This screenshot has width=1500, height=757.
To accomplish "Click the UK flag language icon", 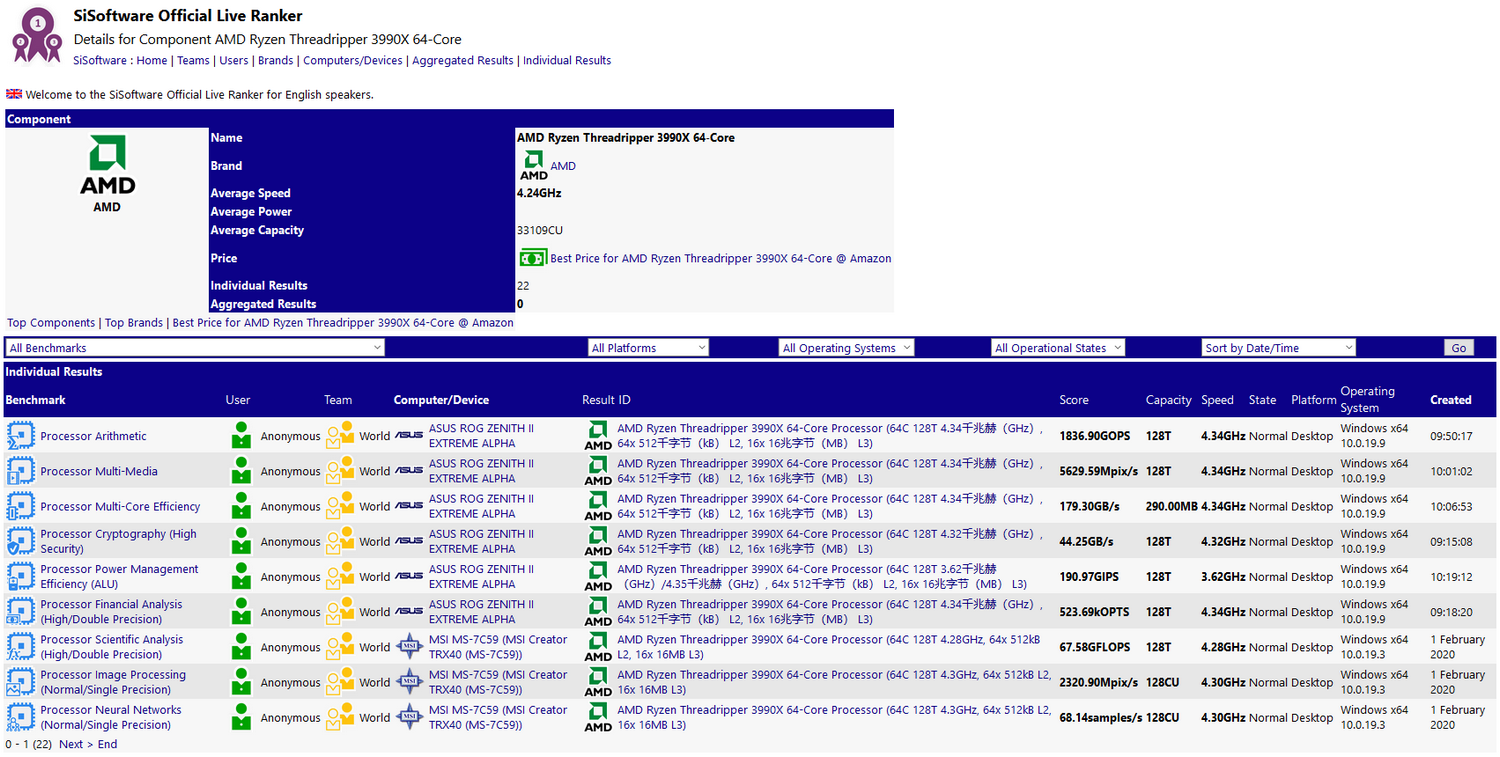I will tap(14, 94).
